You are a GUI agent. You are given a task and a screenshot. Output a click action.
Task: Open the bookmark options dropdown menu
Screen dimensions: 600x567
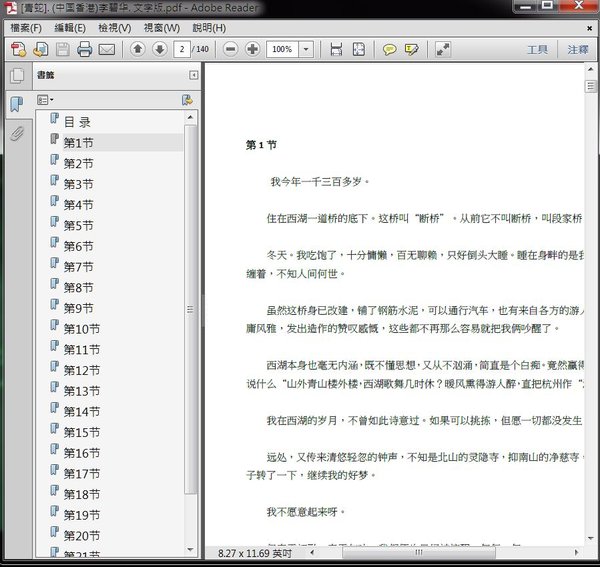click(45, 100)
